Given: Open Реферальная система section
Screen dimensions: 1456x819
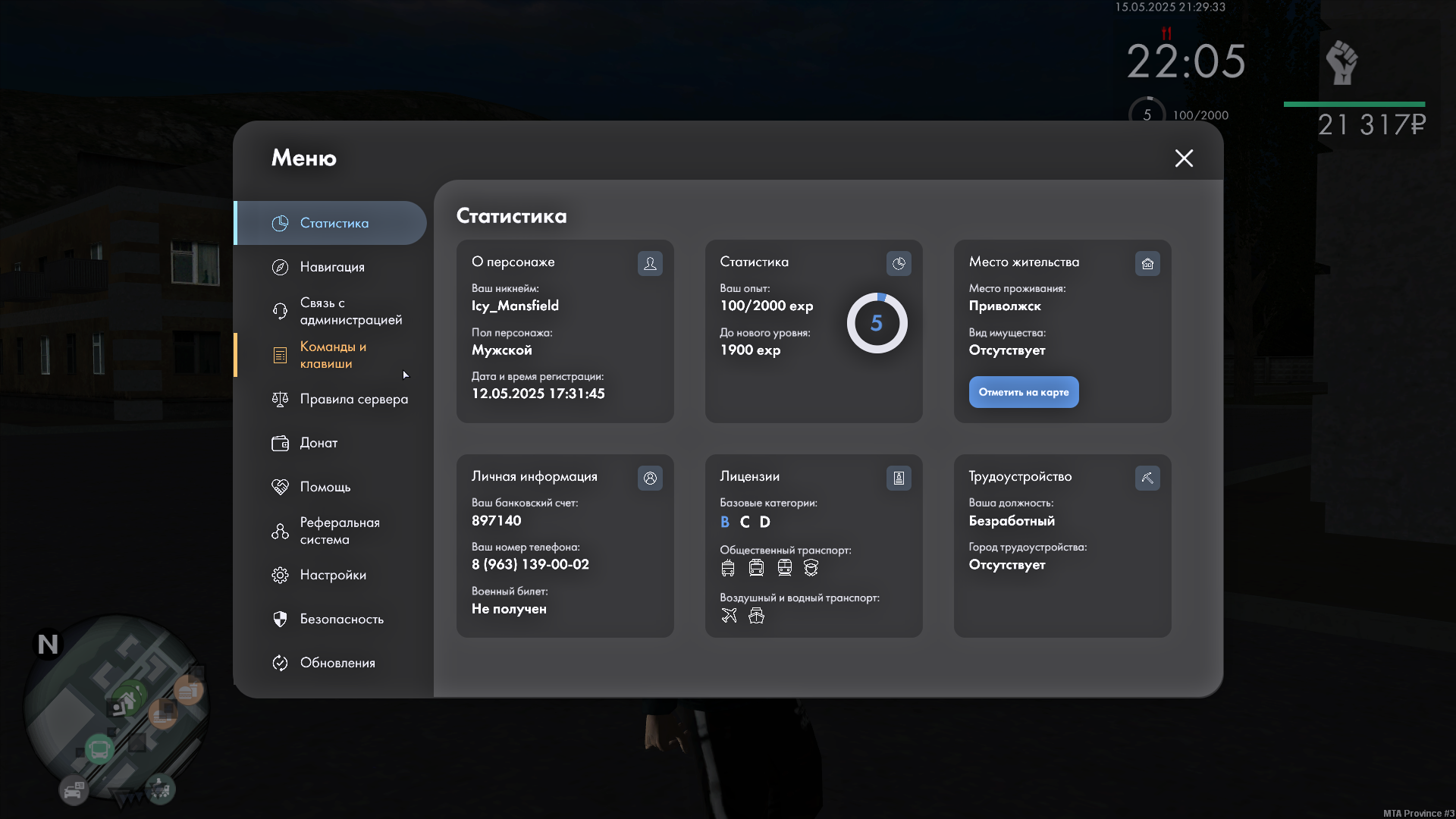Looking at the screenshot, I should click(x=331, y=531).
